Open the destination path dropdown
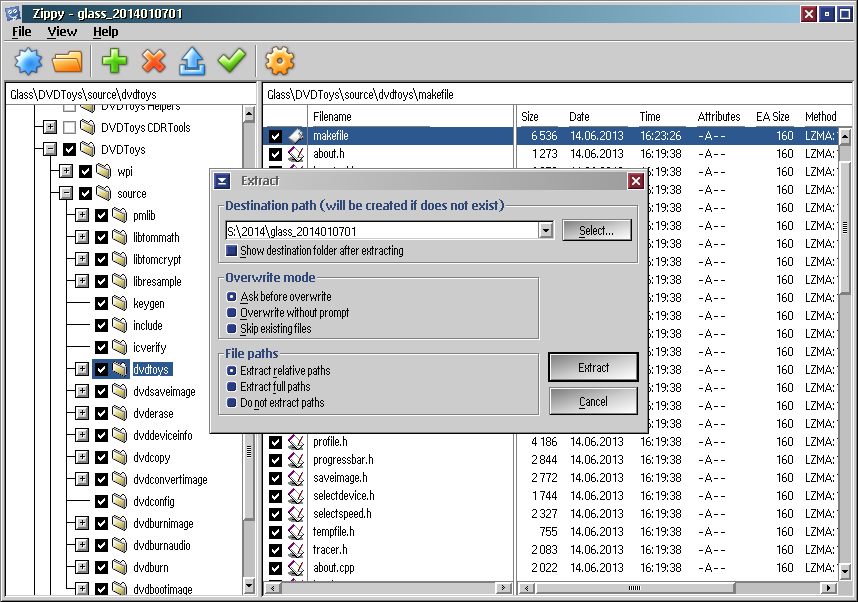Screen dimensions: 858x602 [545, 231]
